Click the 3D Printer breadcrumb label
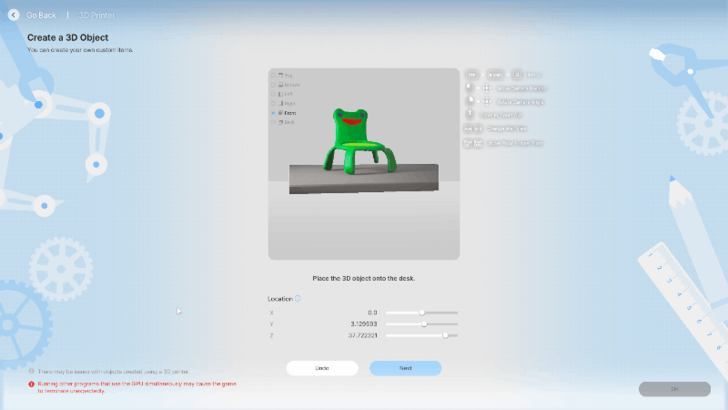The width and height of the screenshot is (728, 410). 97,15
